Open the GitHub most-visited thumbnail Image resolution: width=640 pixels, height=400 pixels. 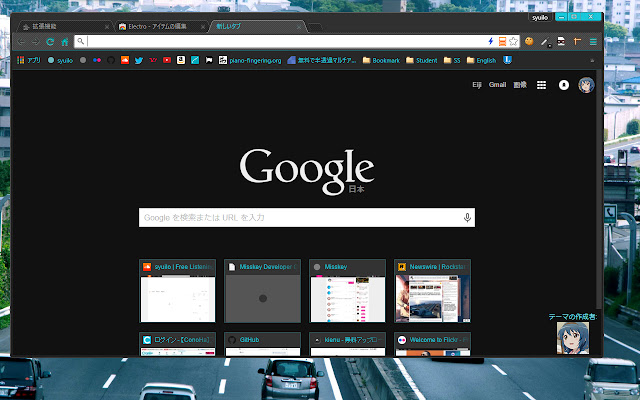click(x=262, y=344)
